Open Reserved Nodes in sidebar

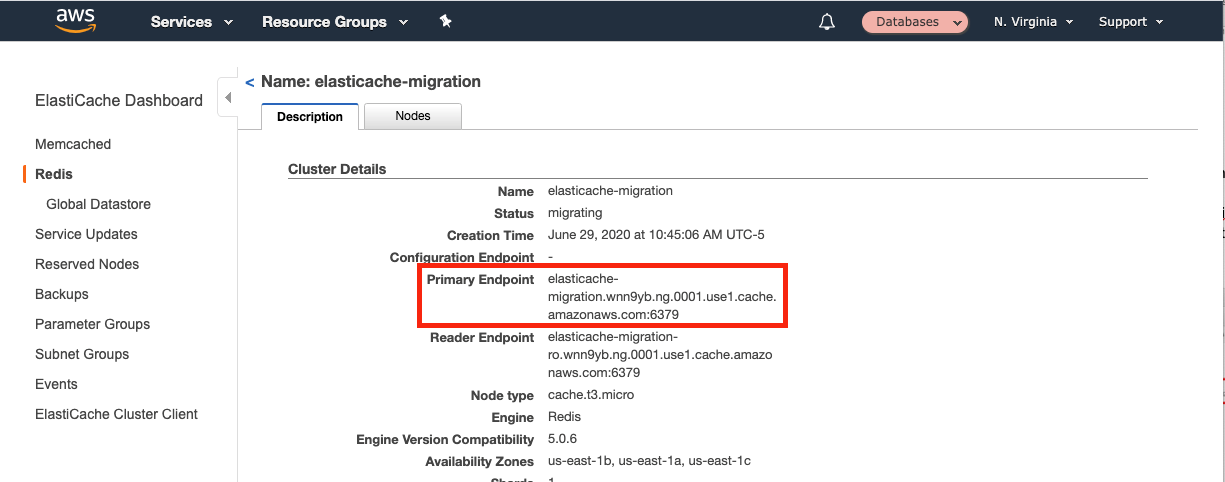pos(87,264)
